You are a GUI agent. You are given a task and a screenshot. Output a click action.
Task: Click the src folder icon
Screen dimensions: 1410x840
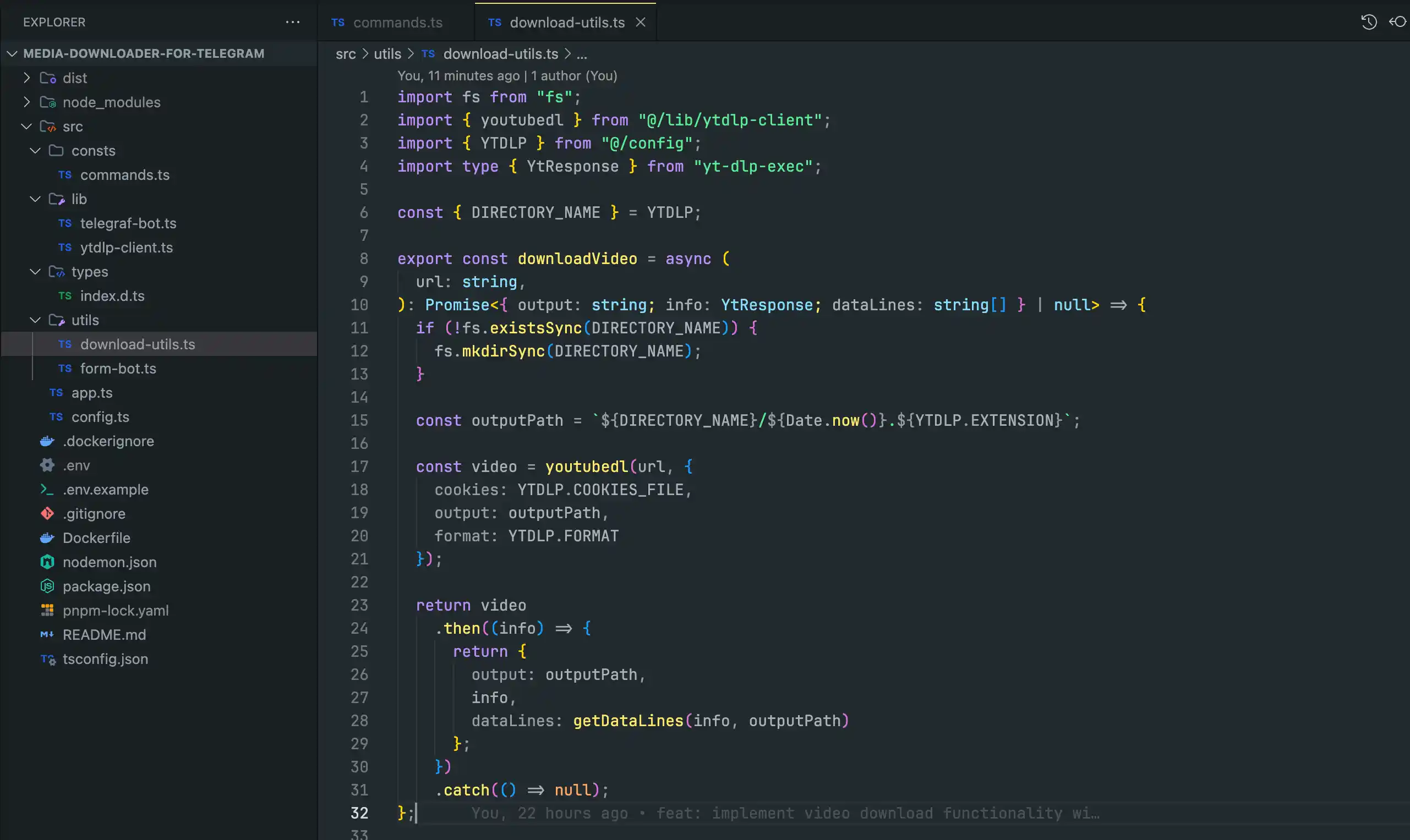click(x=47, y=126)
